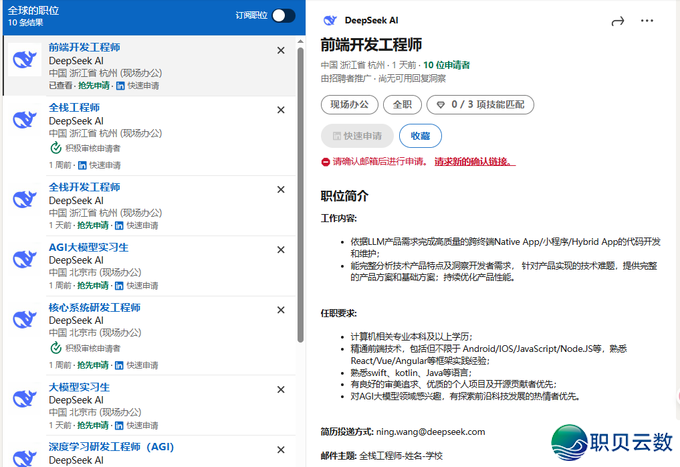Click the LinkedIn 快速申请 icon in 大模型实习生 row
The width and height of the screenshot is (680, 467).
pyautogui.click(x=119, y=425)
